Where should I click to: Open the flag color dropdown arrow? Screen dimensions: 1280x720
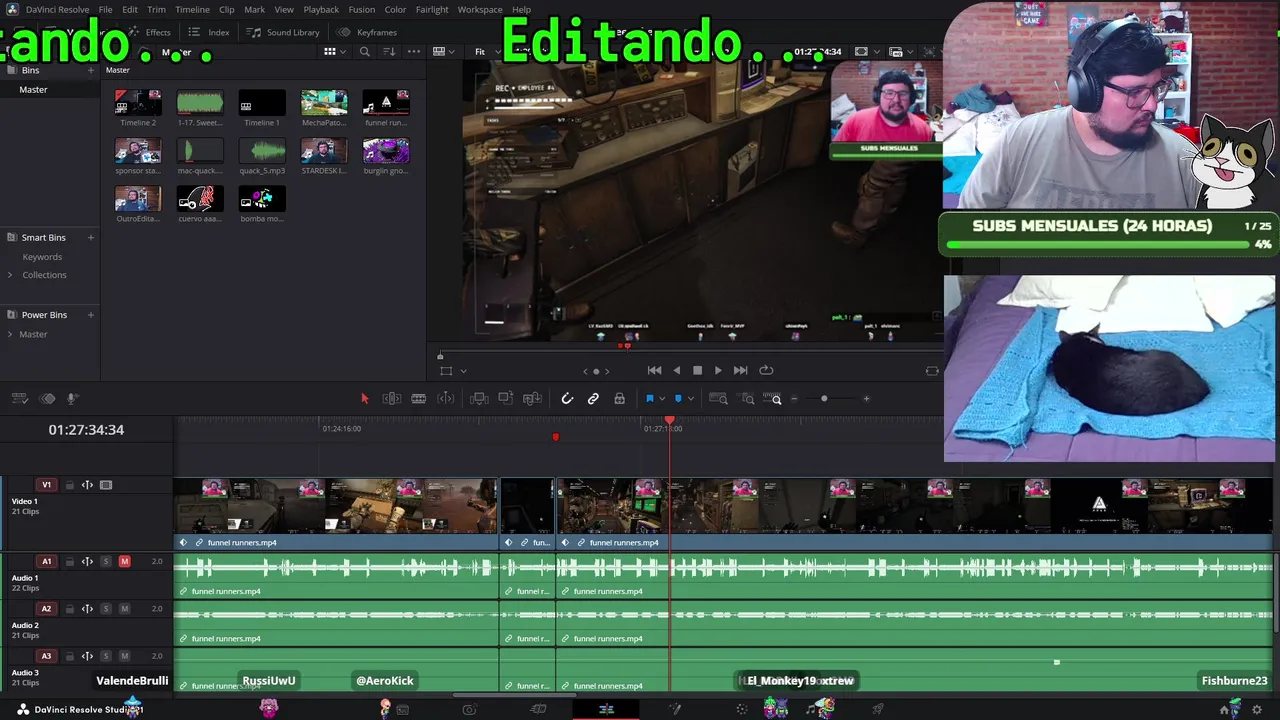tap(662, 399)
